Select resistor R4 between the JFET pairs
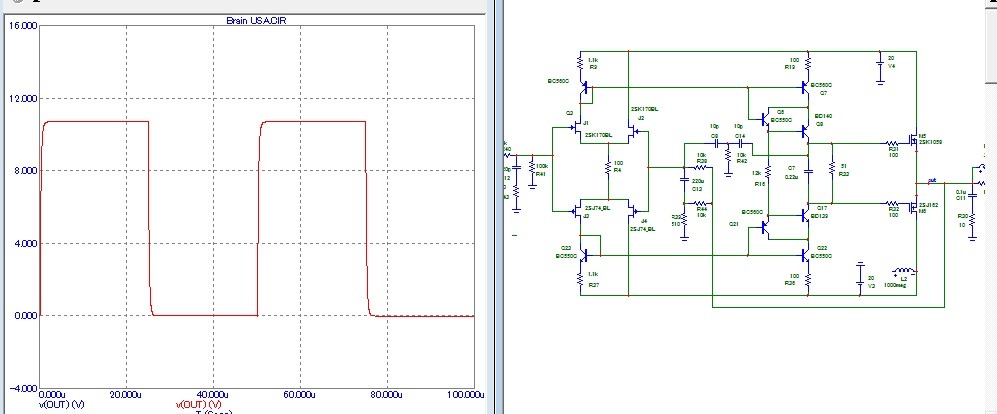This screenshot has height=414, width=997. (x=609, y=167)
